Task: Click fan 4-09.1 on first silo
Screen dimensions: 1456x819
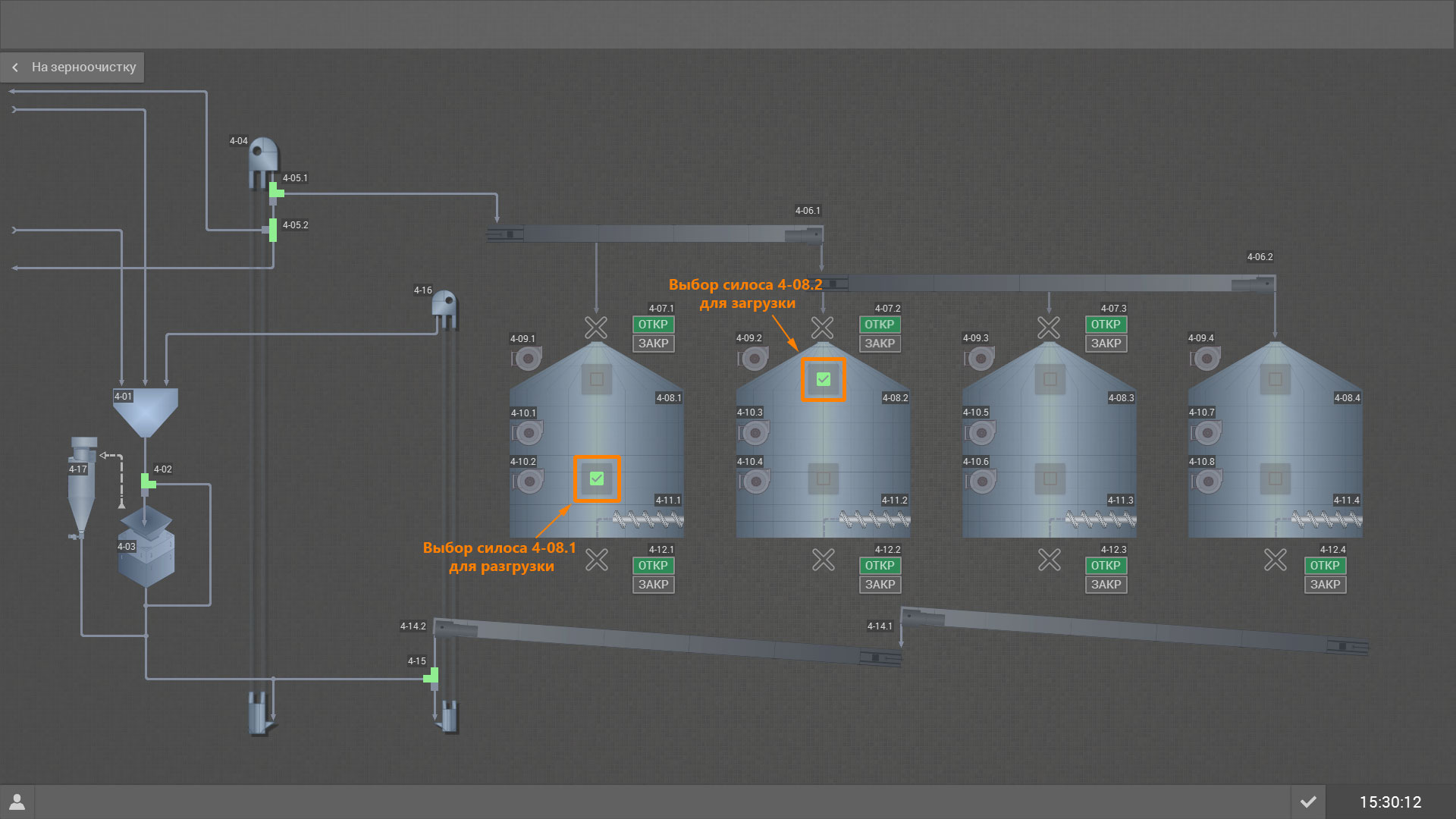Action: [528, 358]
